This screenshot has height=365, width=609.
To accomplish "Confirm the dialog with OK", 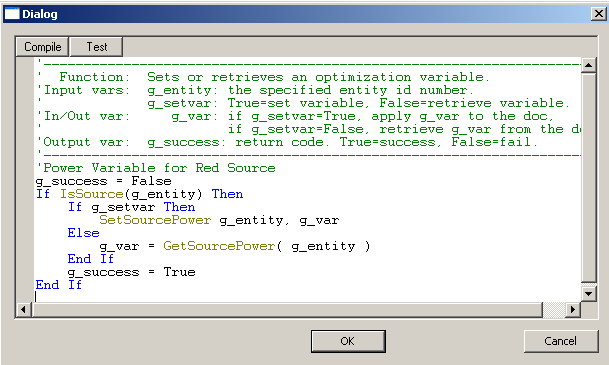I will click(x=348, y=341).
